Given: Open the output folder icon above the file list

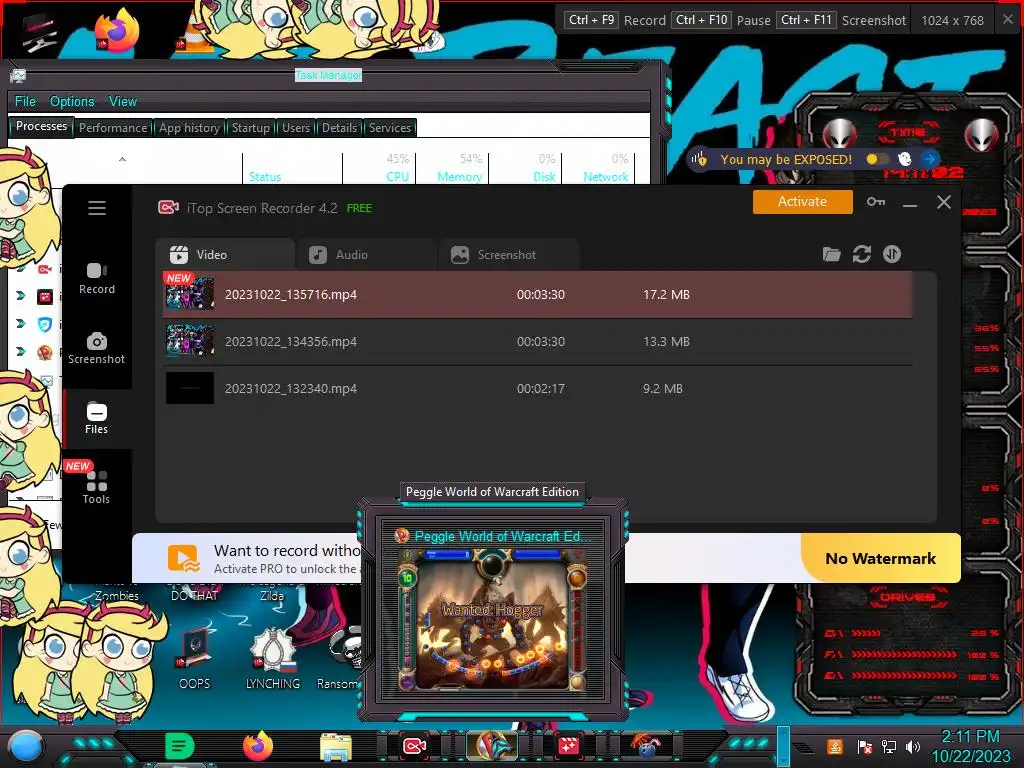Looking at the screenshot, I should [831, 254].
